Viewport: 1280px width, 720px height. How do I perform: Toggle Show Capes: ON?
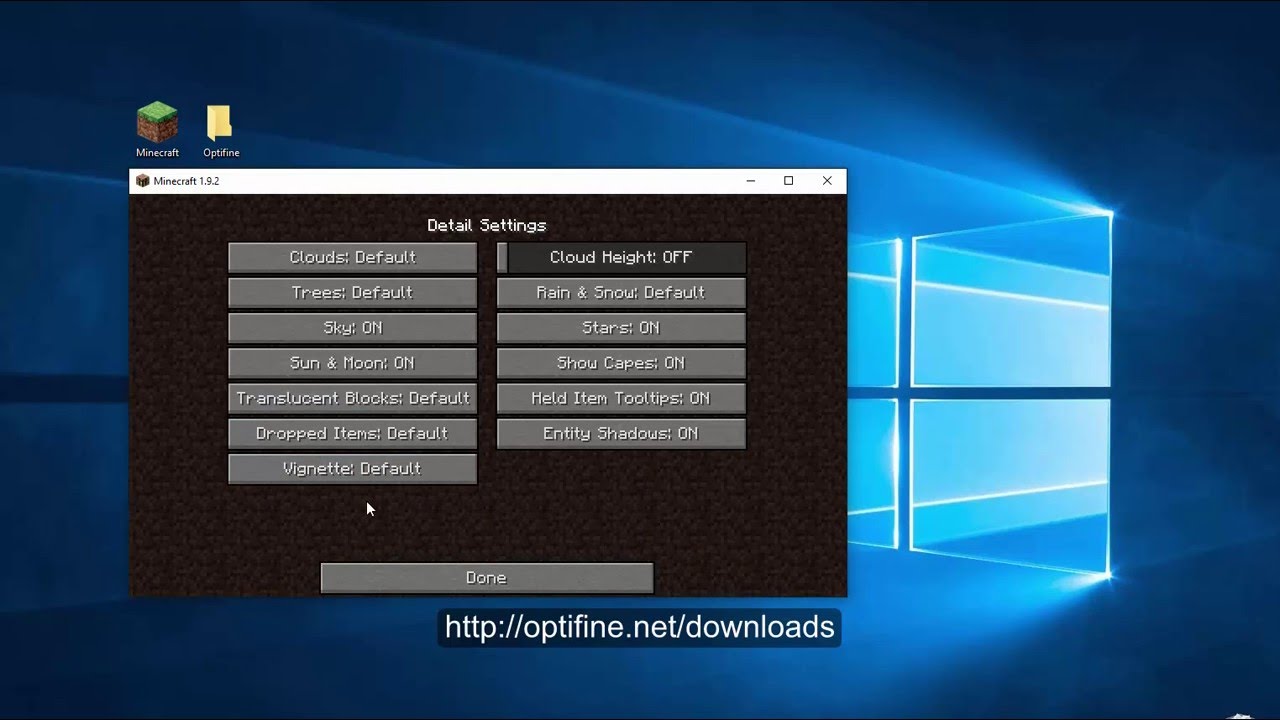[x=621, y=363]
